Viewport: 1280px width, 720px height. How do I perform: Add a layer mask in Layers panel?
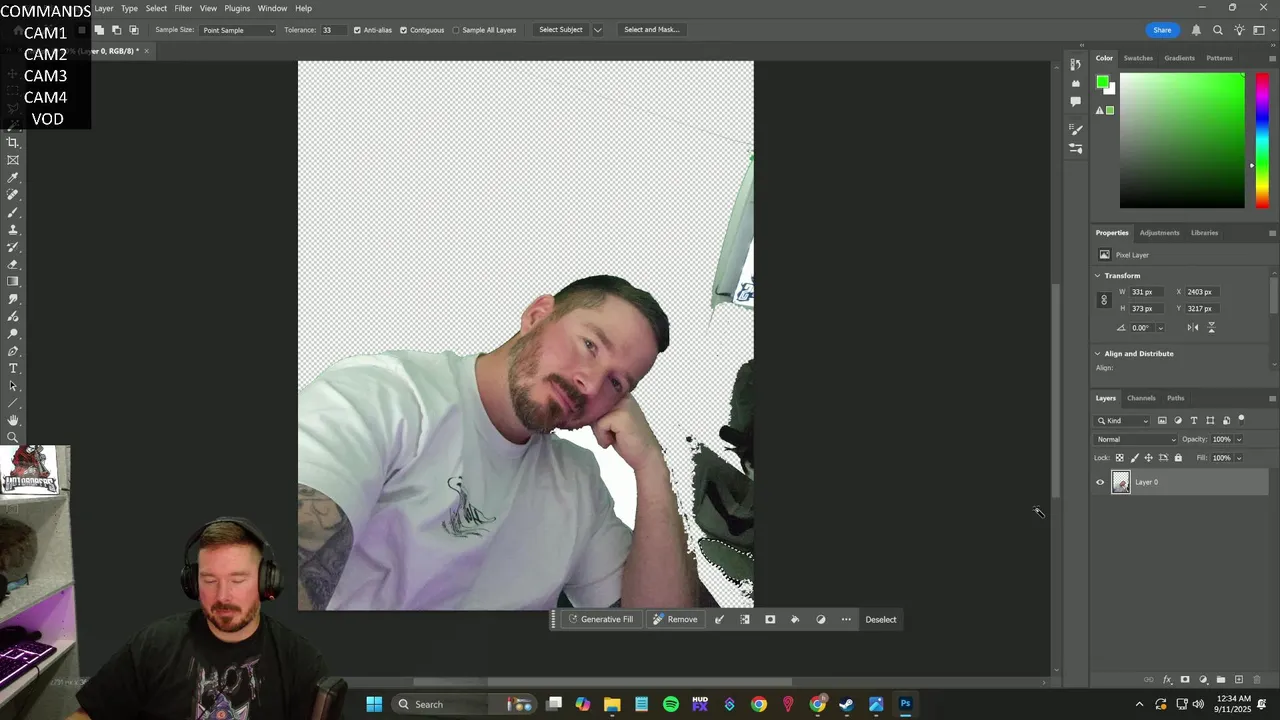(x=1185, y=680)
